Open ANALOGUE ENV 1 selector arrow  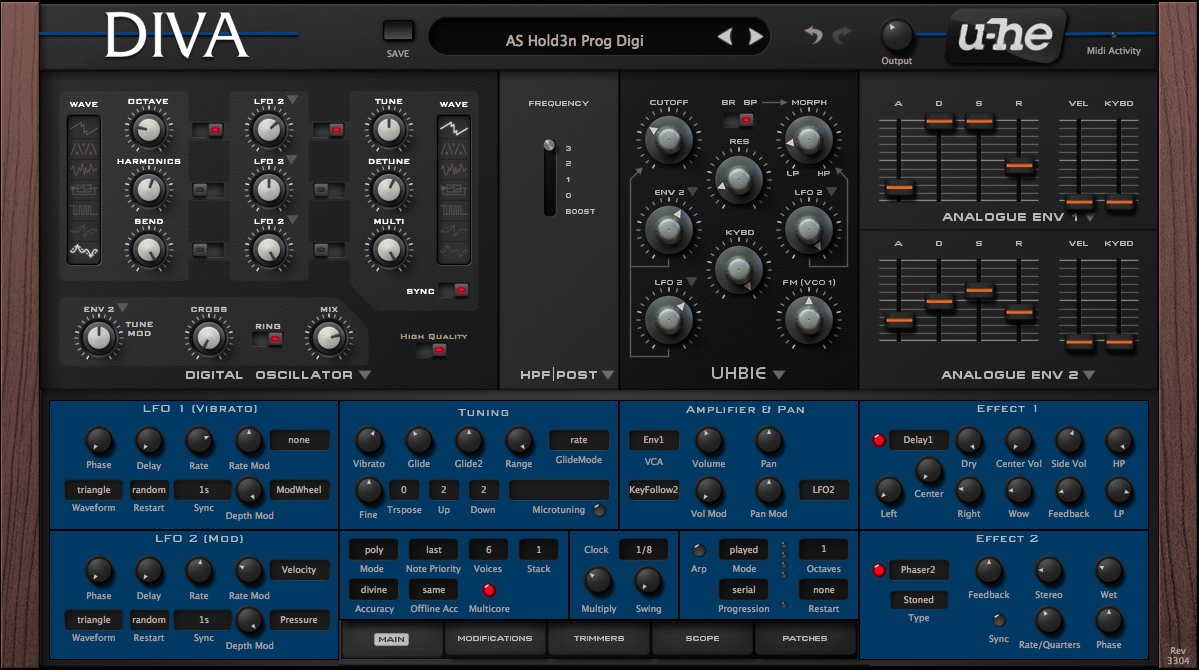click(x=1089, y=217)
